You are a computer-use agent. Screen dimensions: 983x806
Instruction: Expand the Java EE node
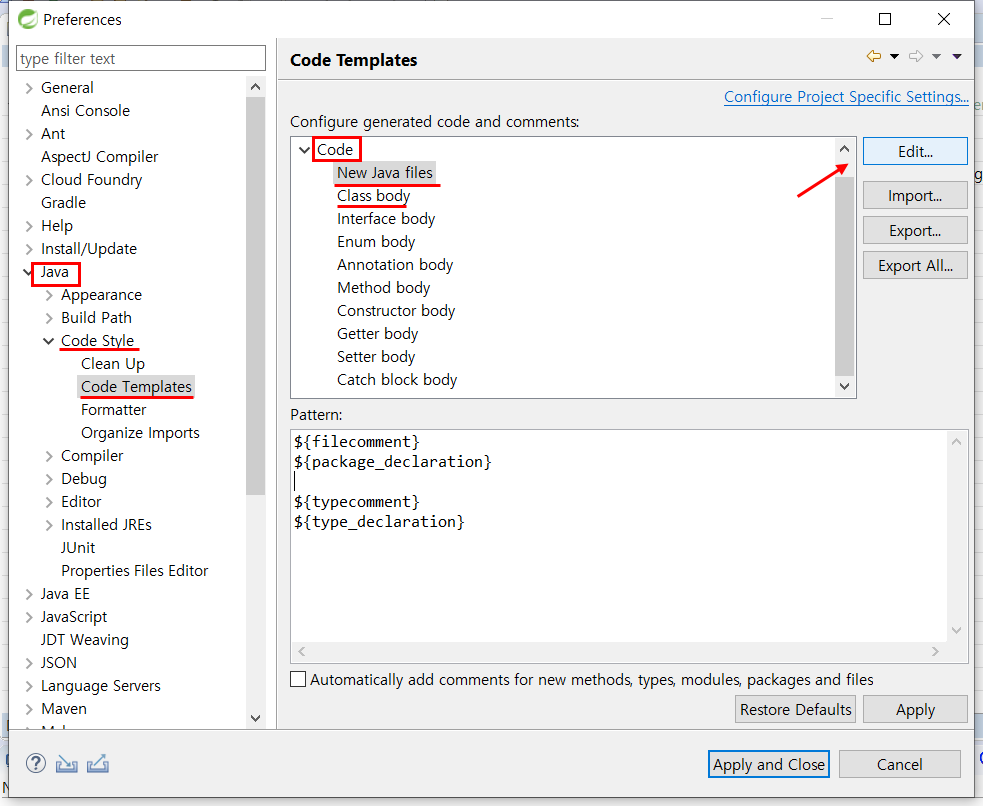(29, 594)
